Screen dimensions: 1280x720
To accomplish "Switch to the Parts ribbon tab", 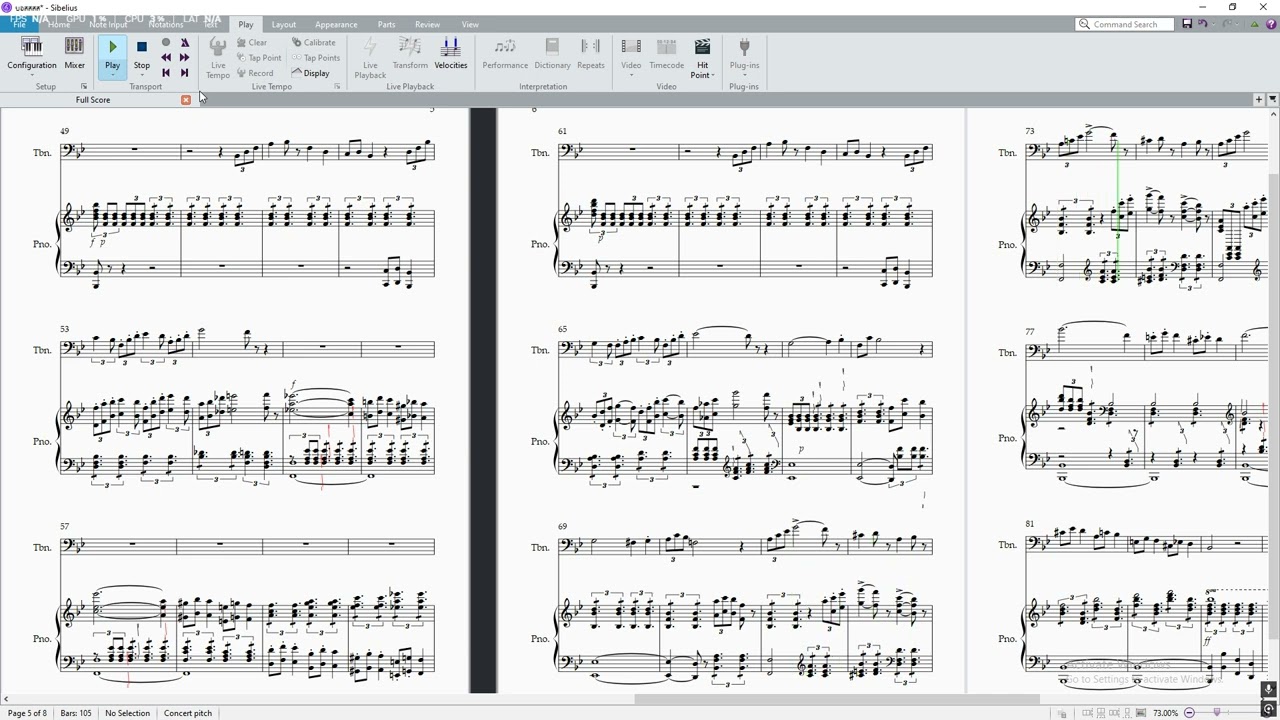I will 387,24.
